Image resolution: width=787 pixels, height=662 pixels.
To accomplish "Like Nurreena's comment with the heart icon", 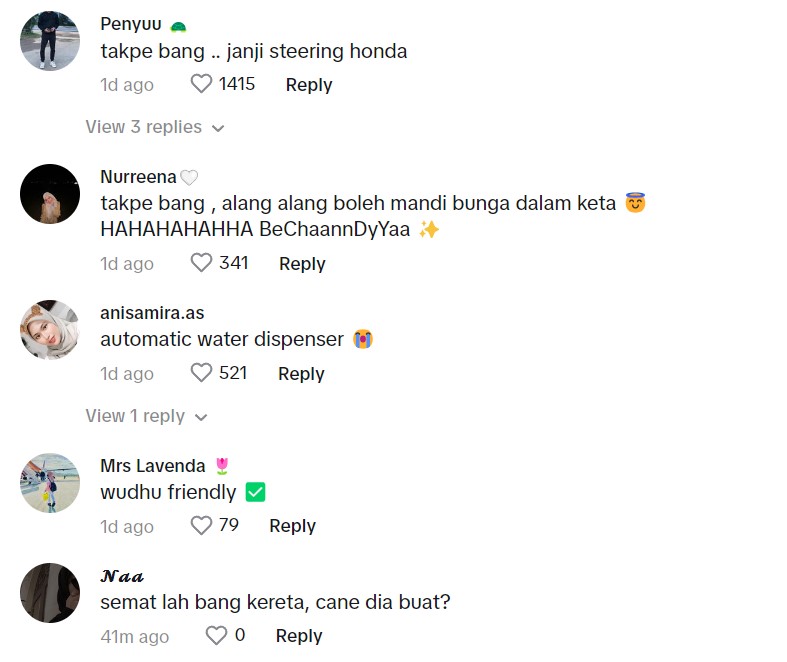I will (x=201, y=263).
